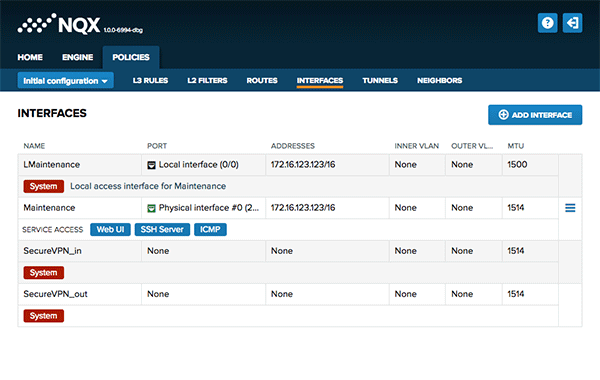Click the System badge under LMaintenance

pos(44,186)
